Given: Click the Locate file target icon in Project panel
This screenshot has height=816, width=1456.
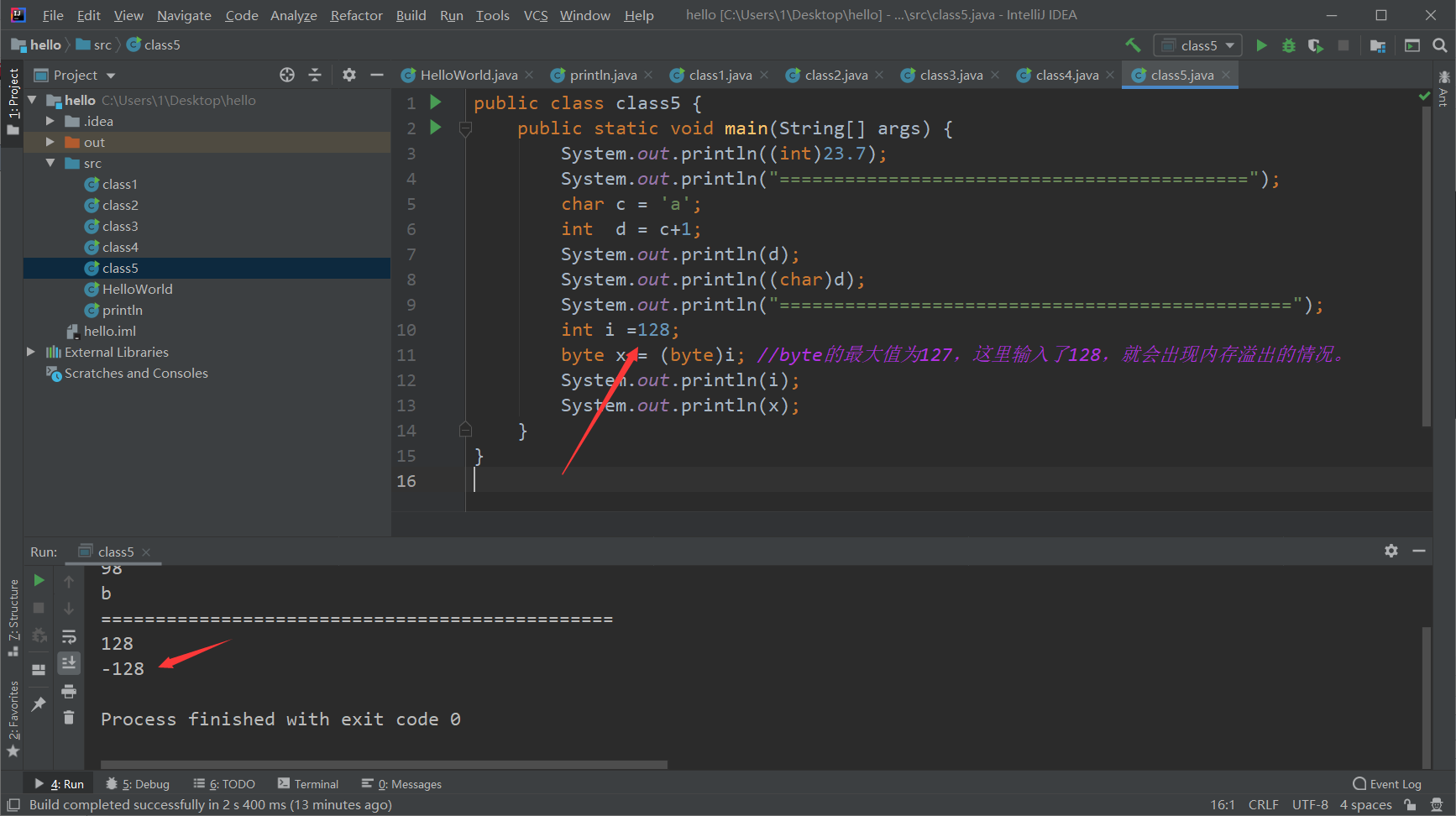Looking at the screenshot, I should tap(287, 75).
